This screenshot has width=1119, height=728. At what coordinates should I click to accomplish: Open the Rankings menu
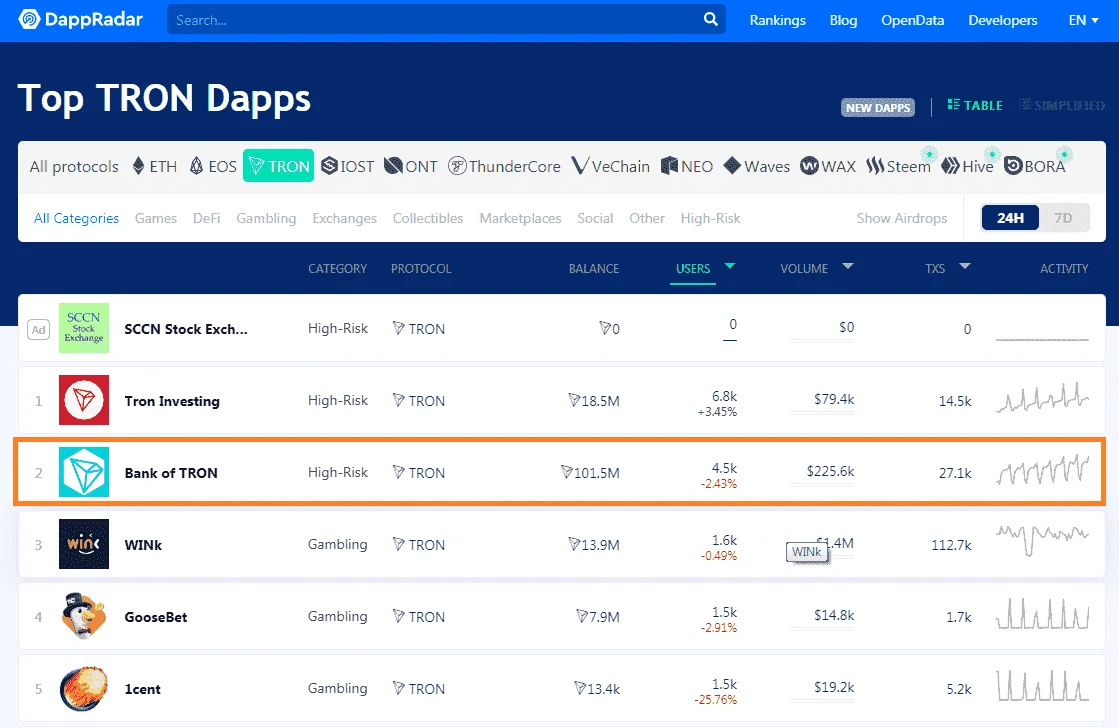click(x=777, y=20)
